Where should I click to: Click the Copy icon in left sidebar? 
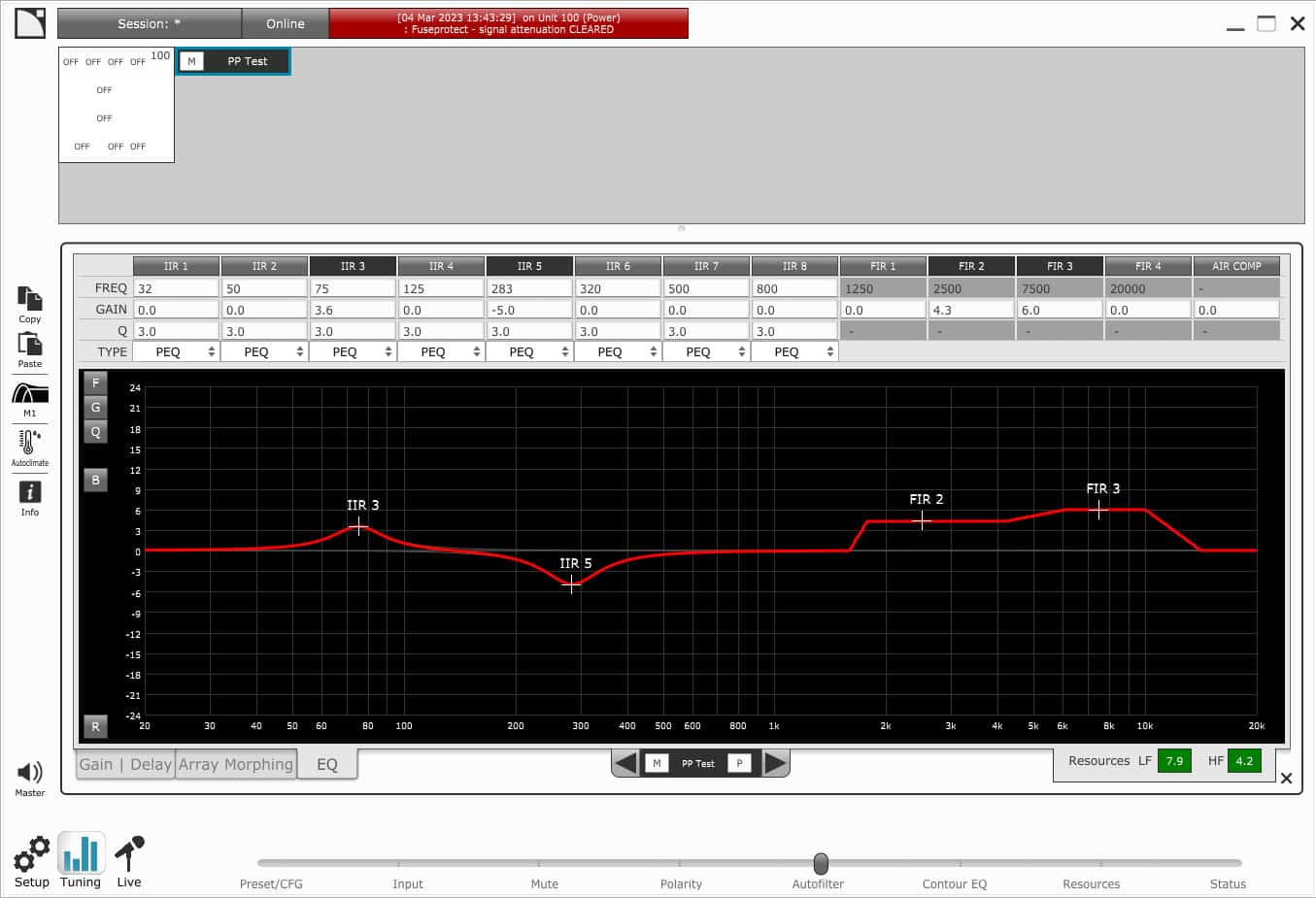pyautogui.click(x=30, y=299)
